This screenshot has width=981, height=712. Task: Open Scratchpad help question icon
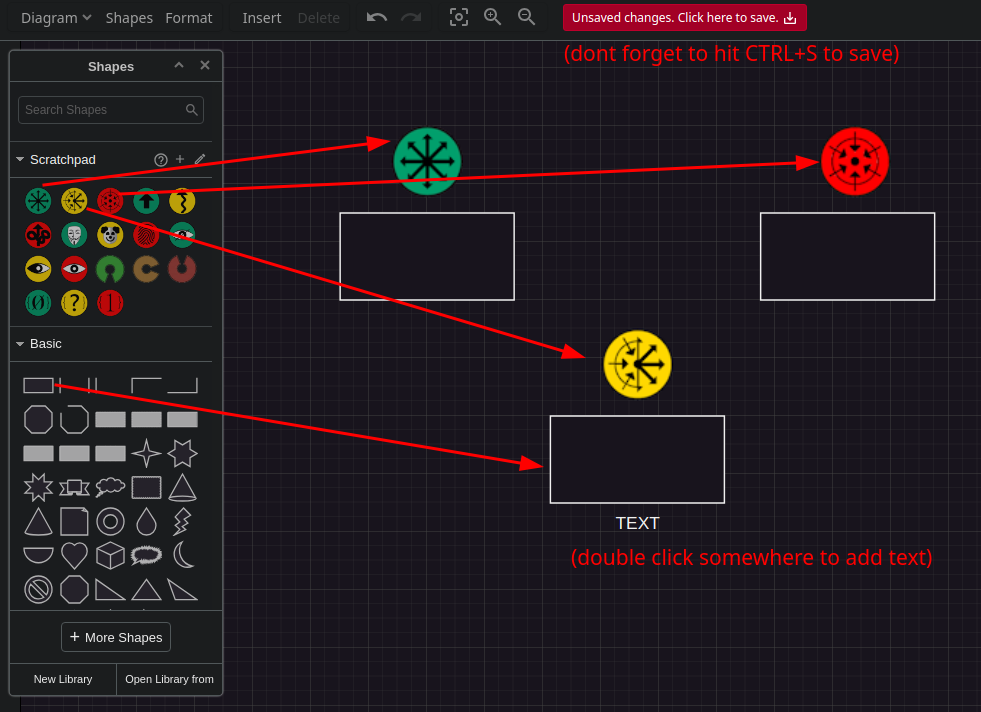click(x=161, y=160)
